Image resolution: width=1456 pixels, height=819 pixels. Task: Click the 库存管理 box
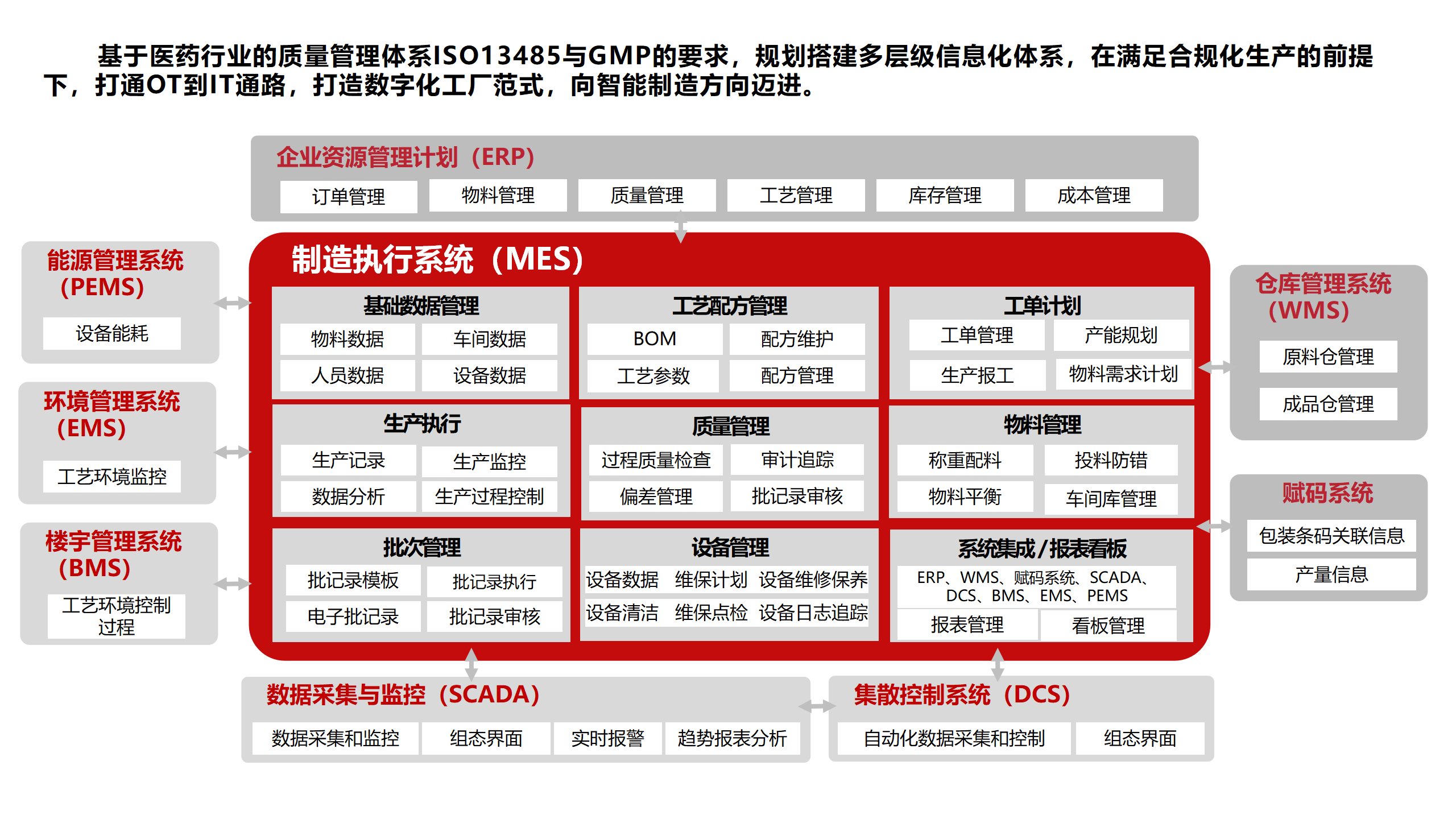pos(945,196)
